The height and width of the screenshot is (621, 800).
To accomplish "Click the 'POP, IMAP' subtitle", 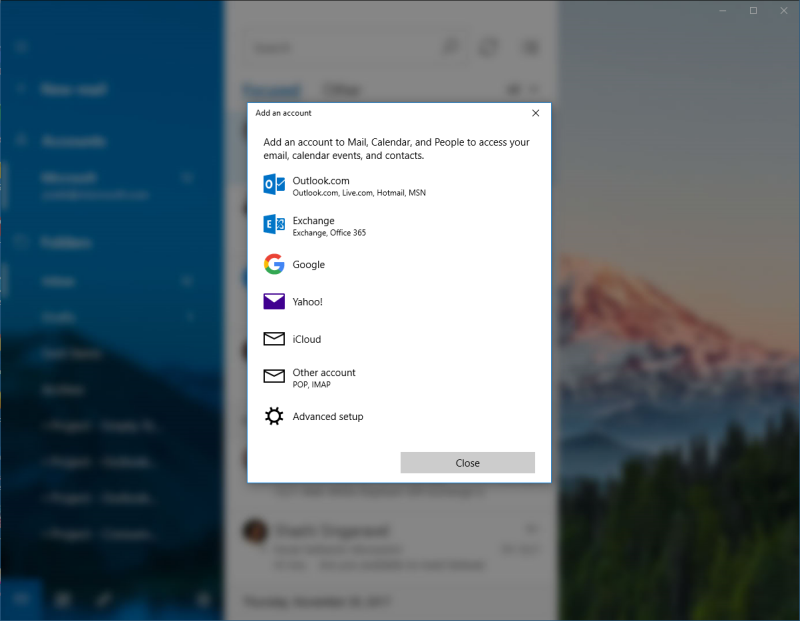I will coord(311,385).
